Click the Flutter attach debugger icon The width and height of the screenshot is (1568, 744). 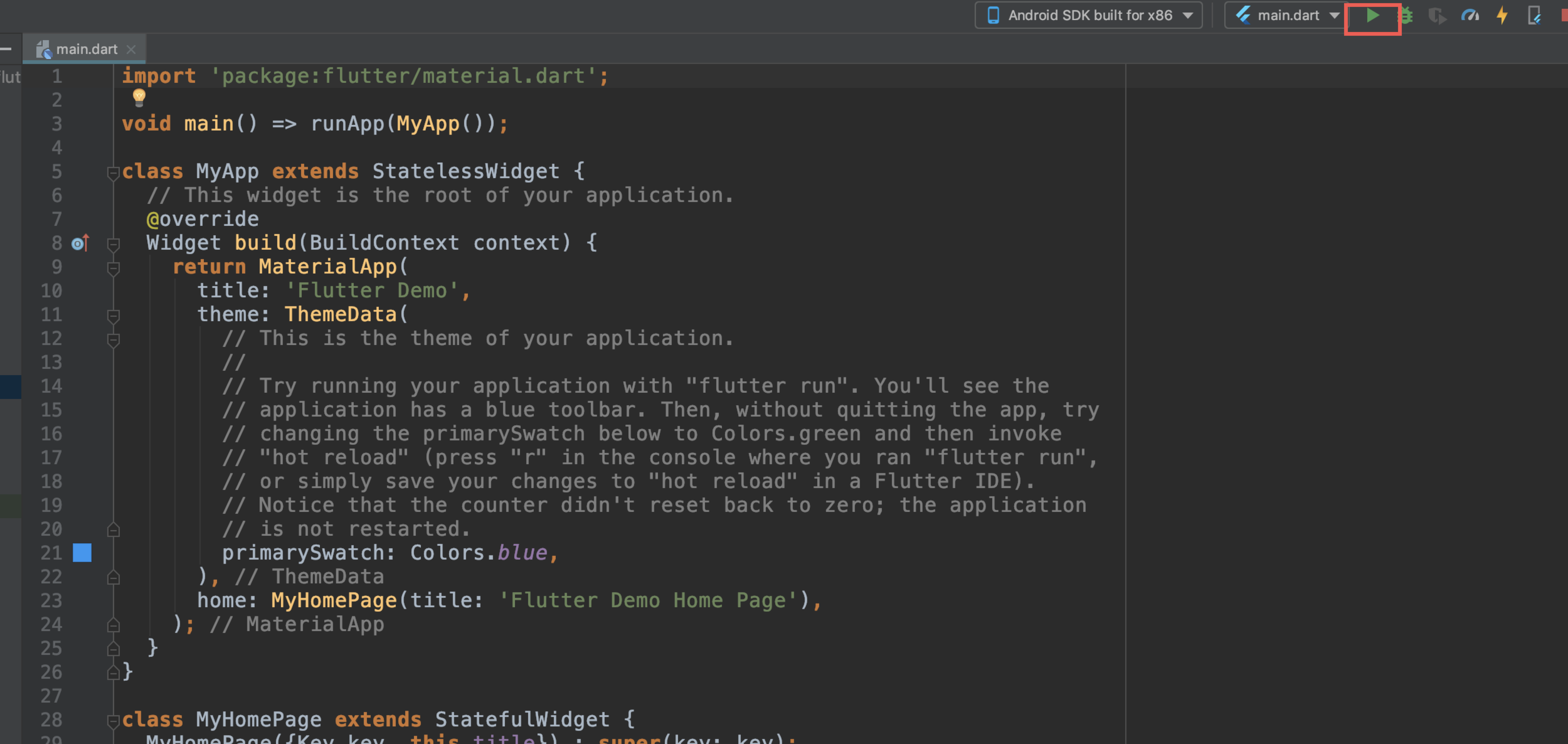click(x=1534, y=16)
